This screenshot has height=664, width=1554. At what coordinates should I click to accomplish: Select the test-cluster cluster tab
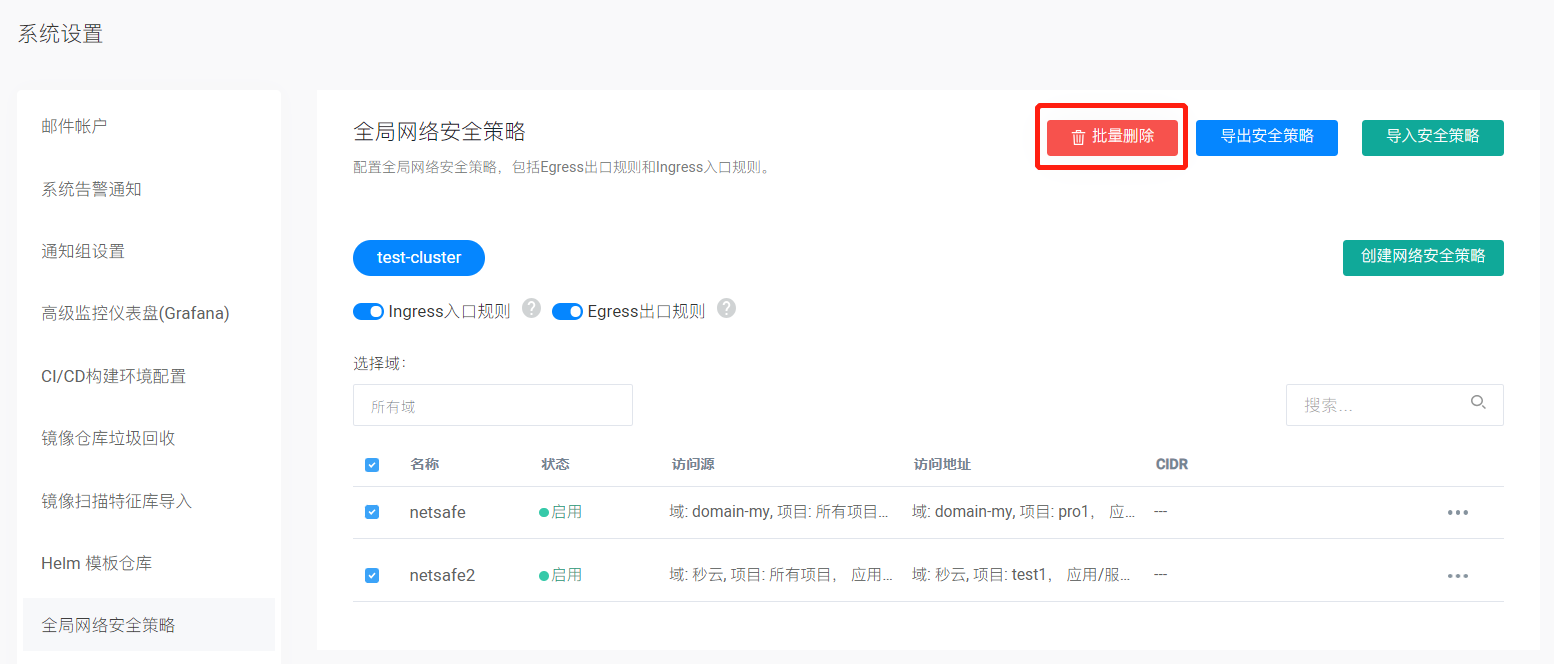(x=419, y=258)
